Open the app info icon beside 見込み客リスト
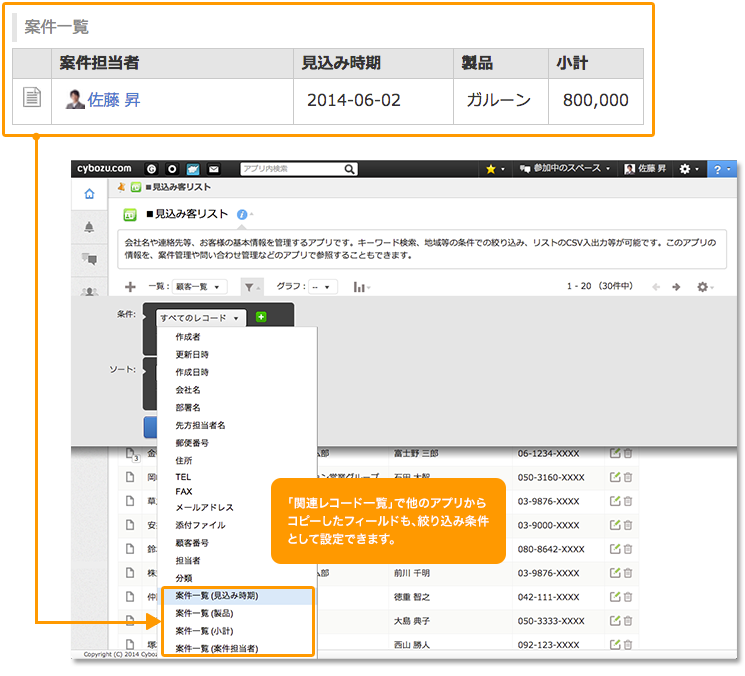745x676 pixels. (x=242, y=214)
